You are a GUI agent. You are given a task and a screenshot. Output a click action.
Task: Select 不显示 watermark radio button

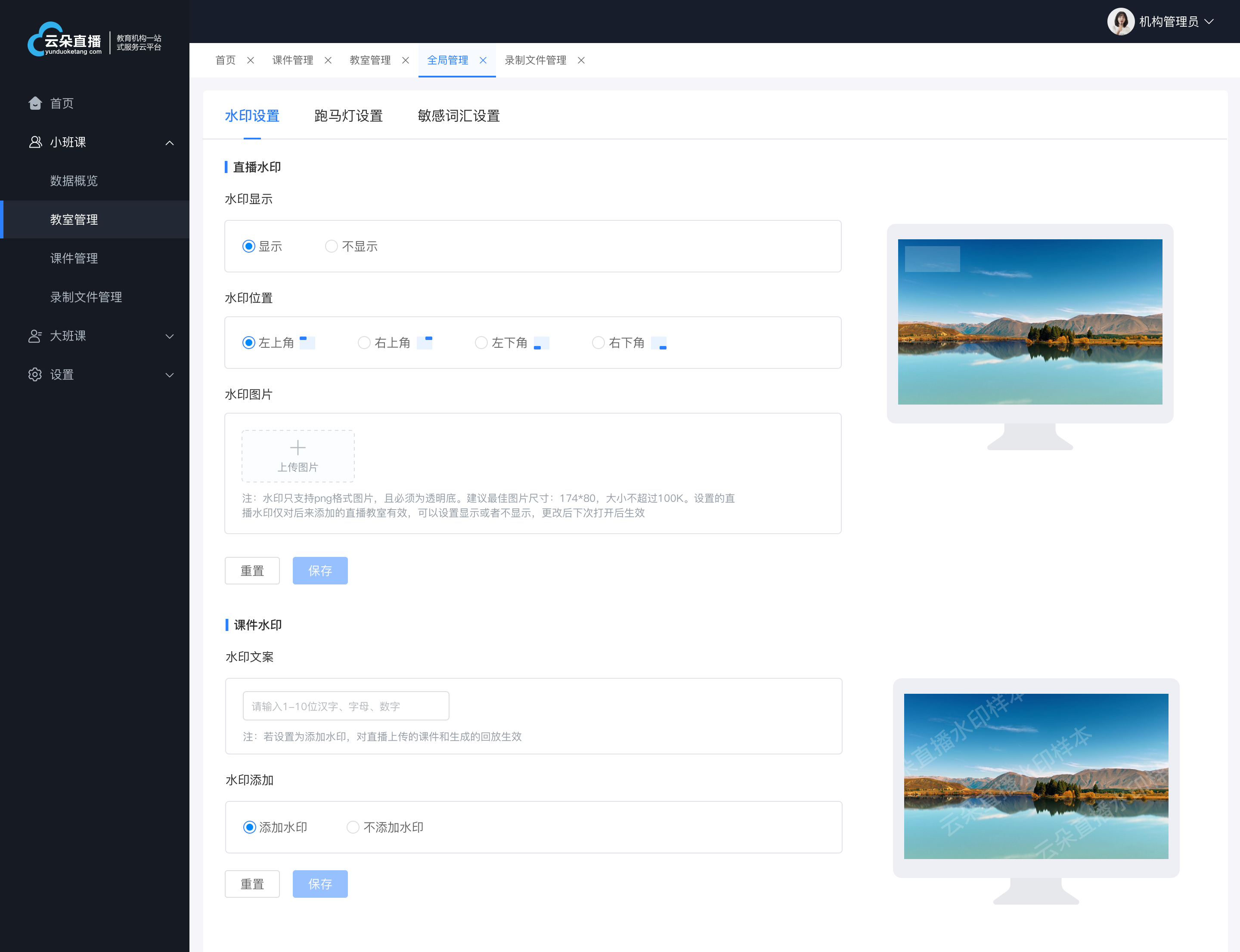coord(331,245)
